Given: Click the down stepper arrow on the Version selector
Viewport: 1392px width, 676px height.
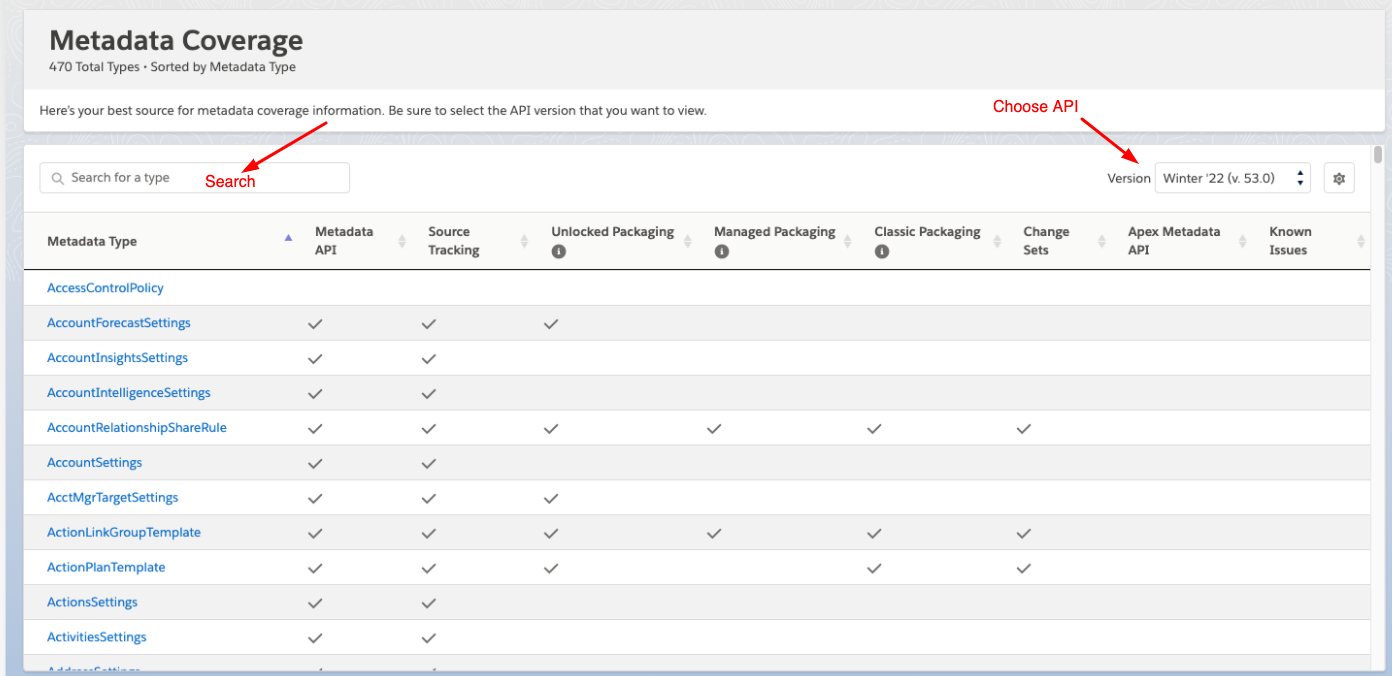Looking at the screenshot, I should click(x=1300, y=182).
